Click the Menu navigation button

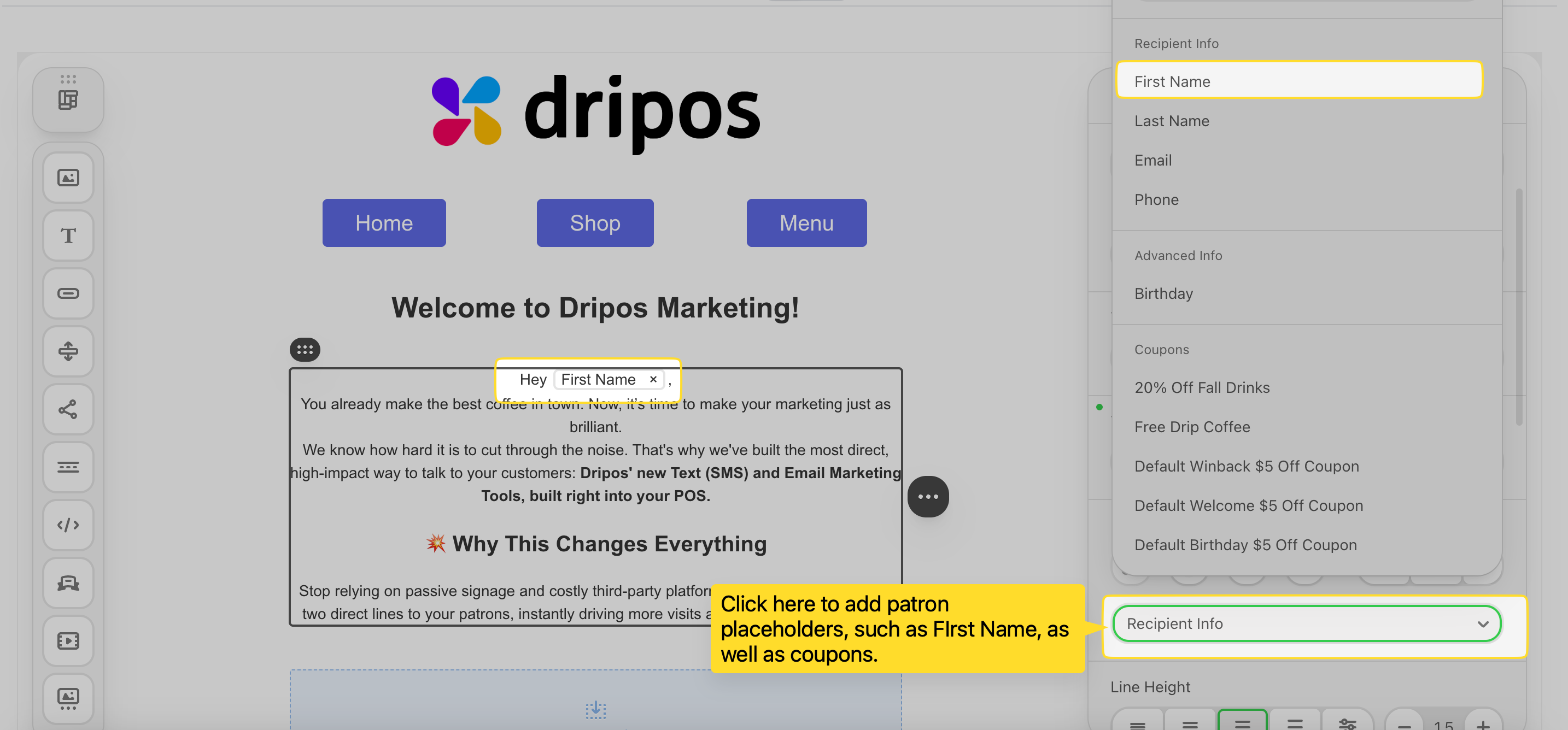click(x=806, y=222)
